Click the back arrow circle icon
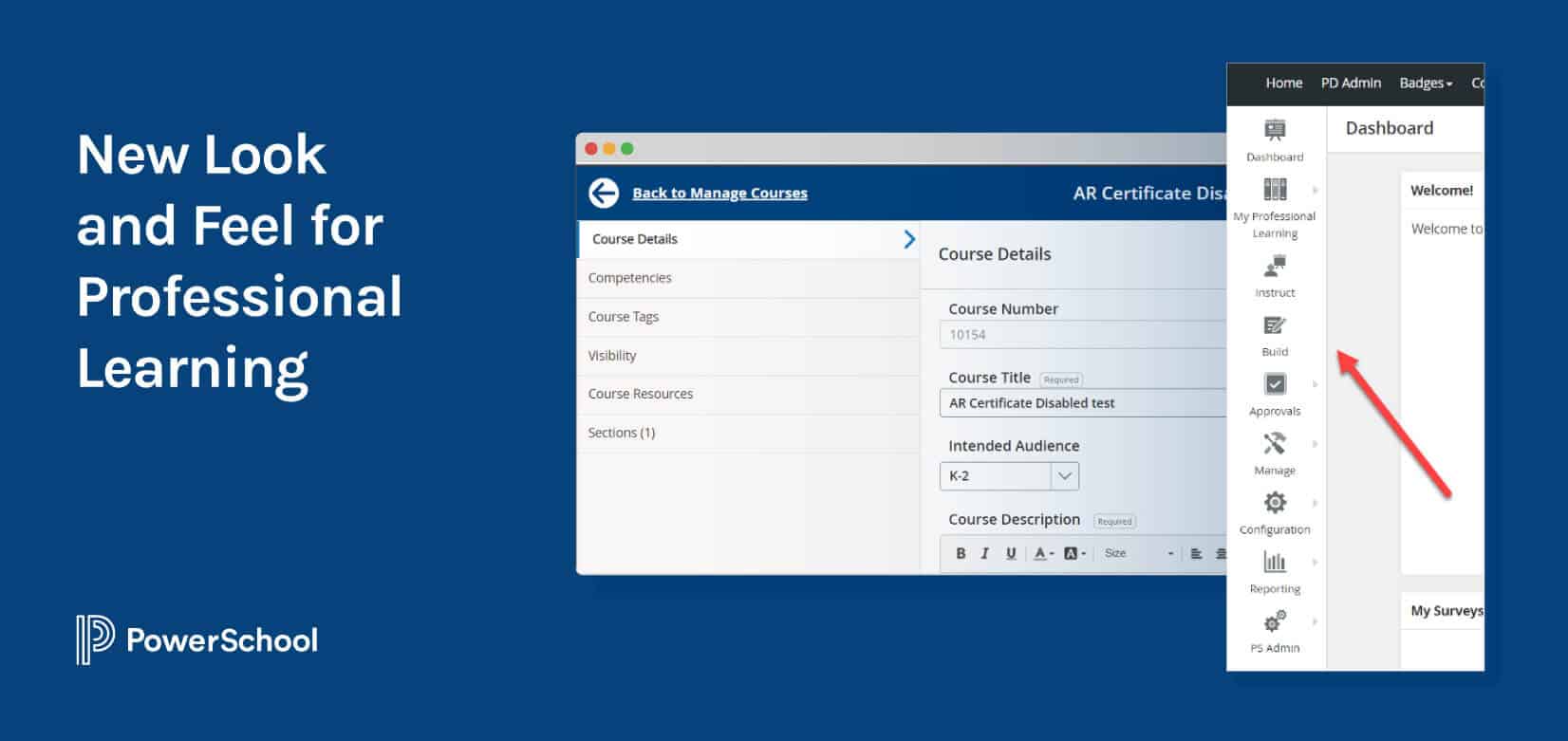The width and height of the screenshot is (1568, 741). pos(604,194)
